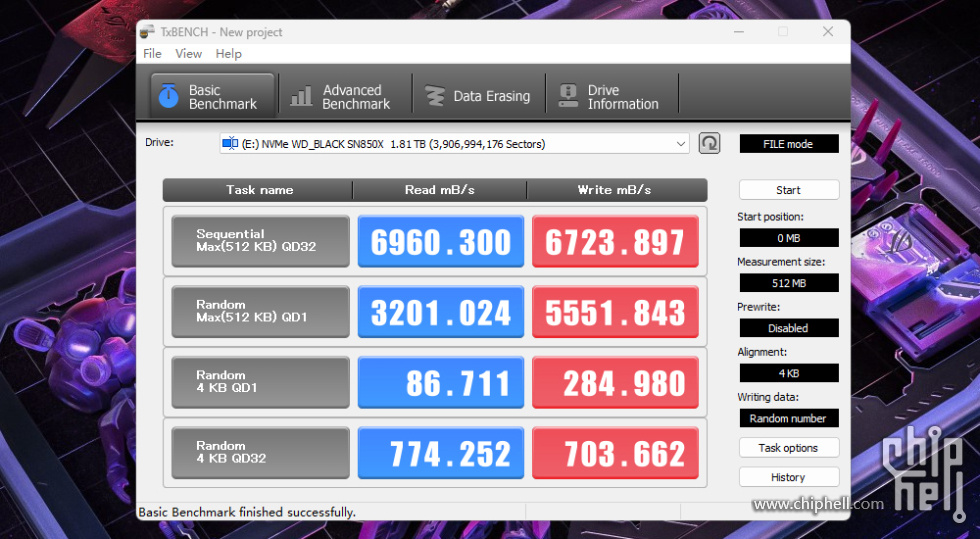Viewport: 980px width, 539px height.
Task: Go to Drive Information tab
Action: (611, 96)
